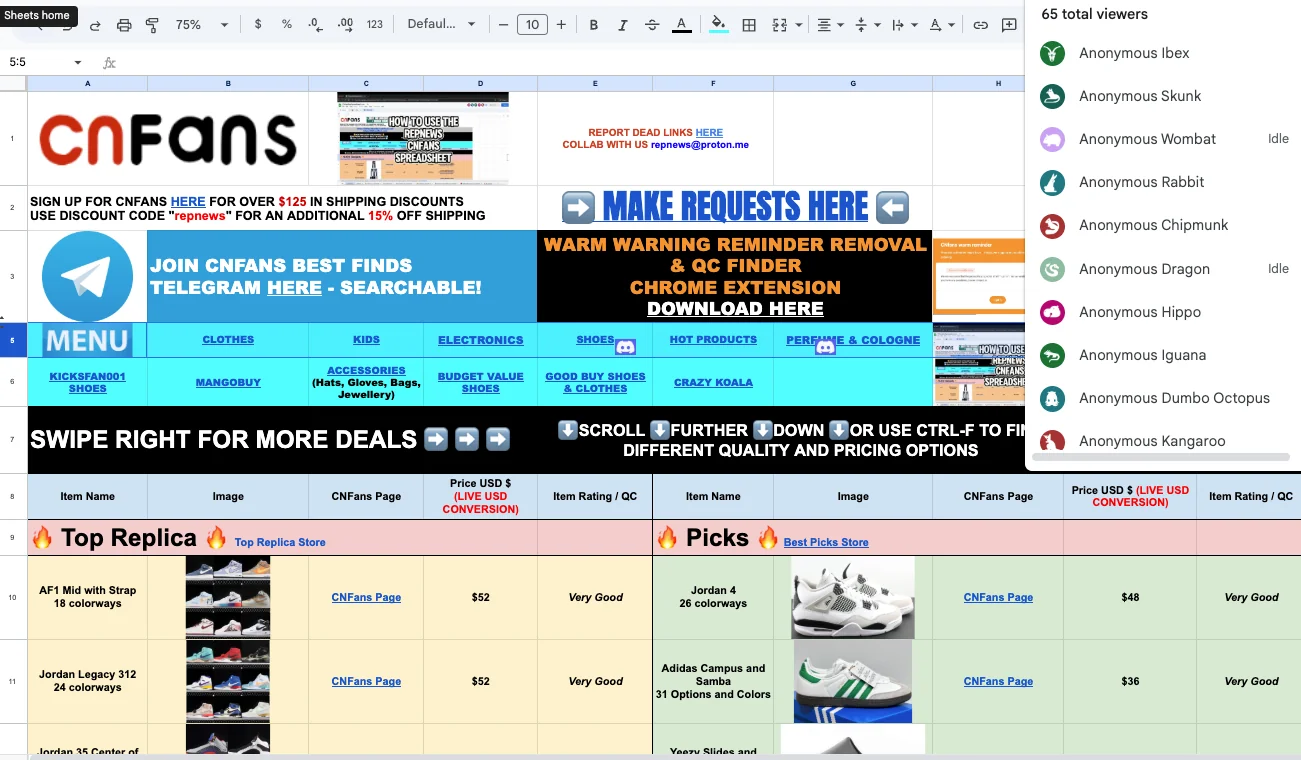Format selection as percent
This screenshot has width=1301, height=760.
pos(287,24)
